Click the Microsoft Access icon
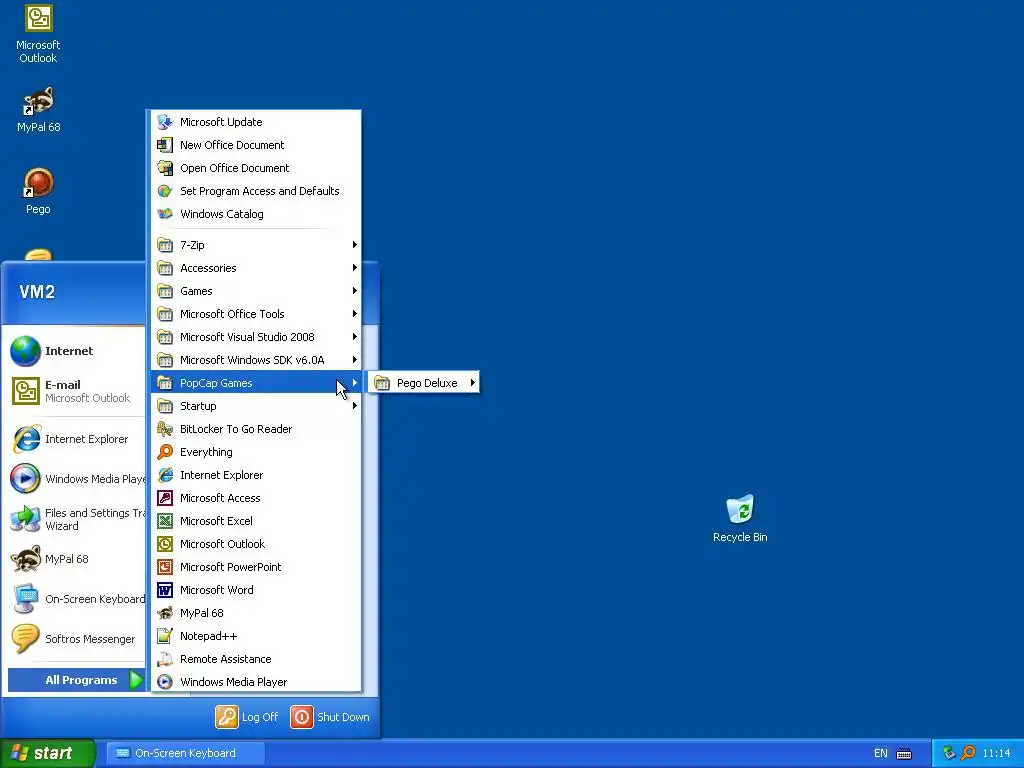Viewport: 1024px width, 768px height. (165, 498)
